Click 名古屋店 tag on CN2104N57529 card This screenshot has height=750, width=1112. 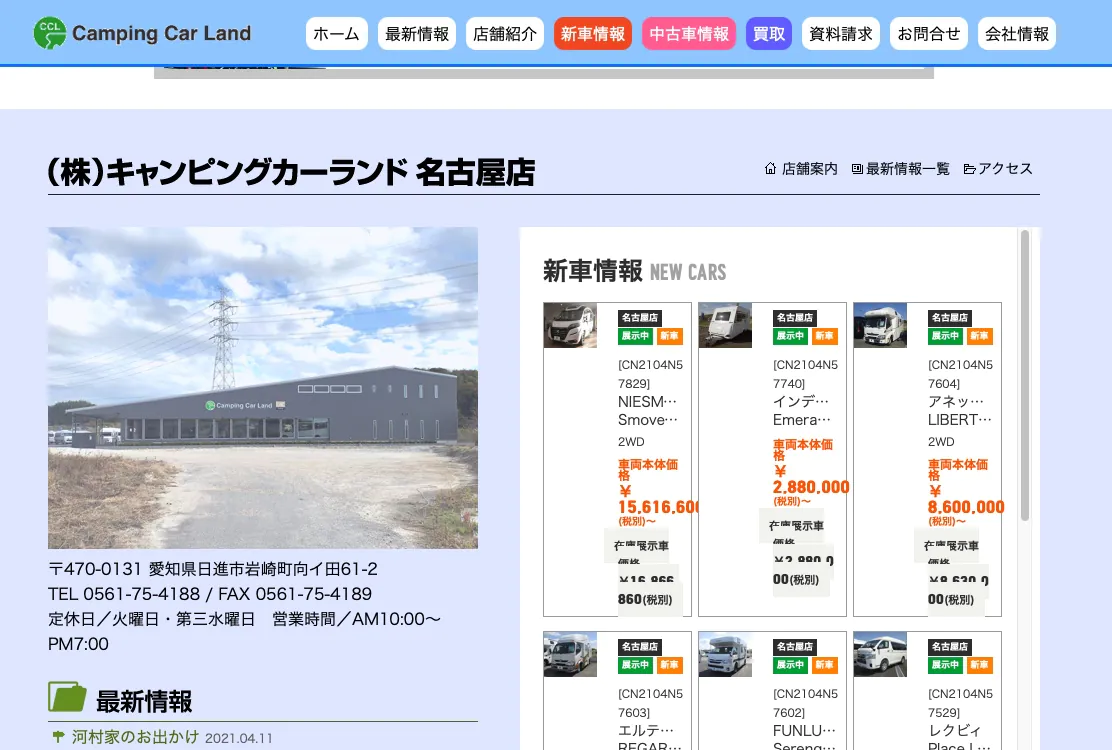tap(950, 647)
